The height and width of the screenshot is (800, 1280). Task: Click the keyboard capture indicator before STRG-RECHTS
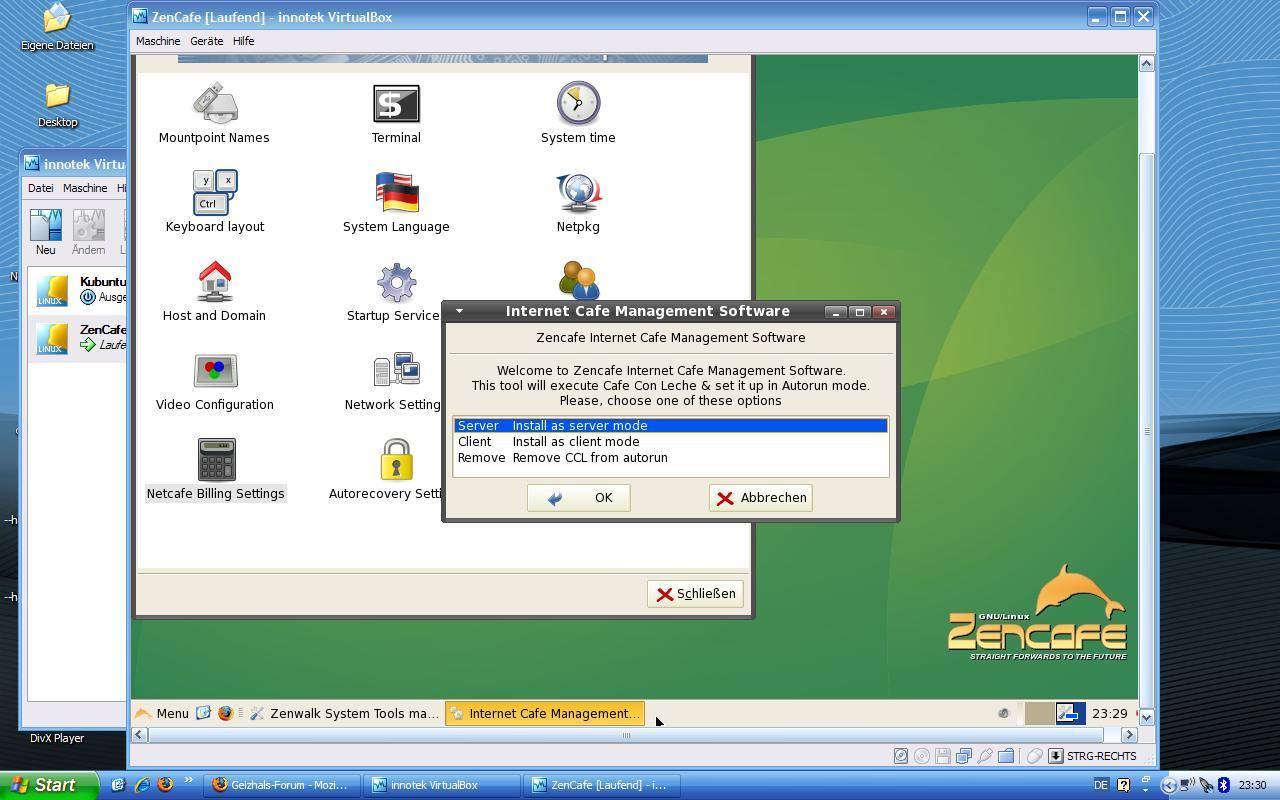click(x=1055, y=756)
